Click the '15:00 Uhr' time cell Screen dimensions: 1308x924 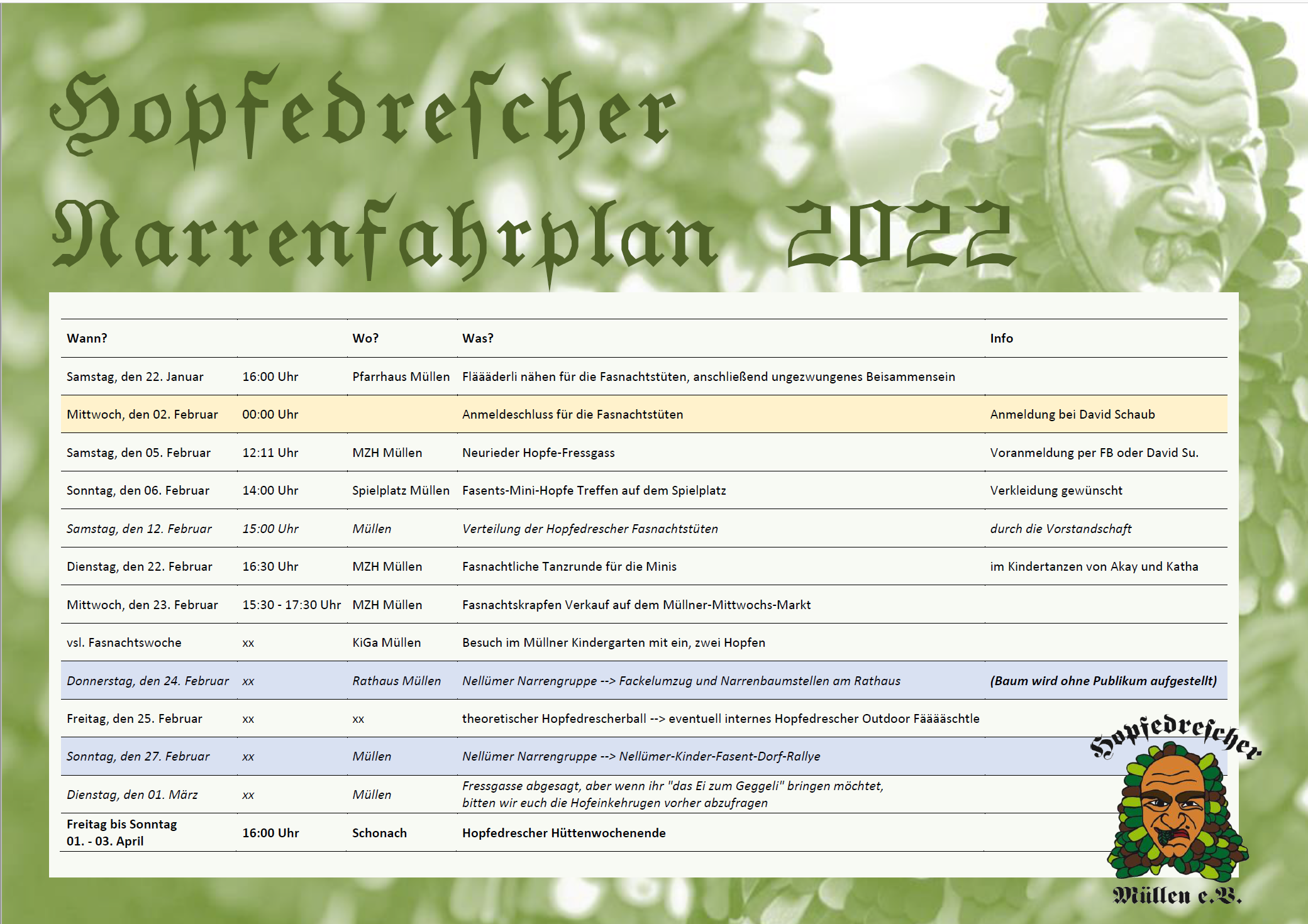click(270, 529)
